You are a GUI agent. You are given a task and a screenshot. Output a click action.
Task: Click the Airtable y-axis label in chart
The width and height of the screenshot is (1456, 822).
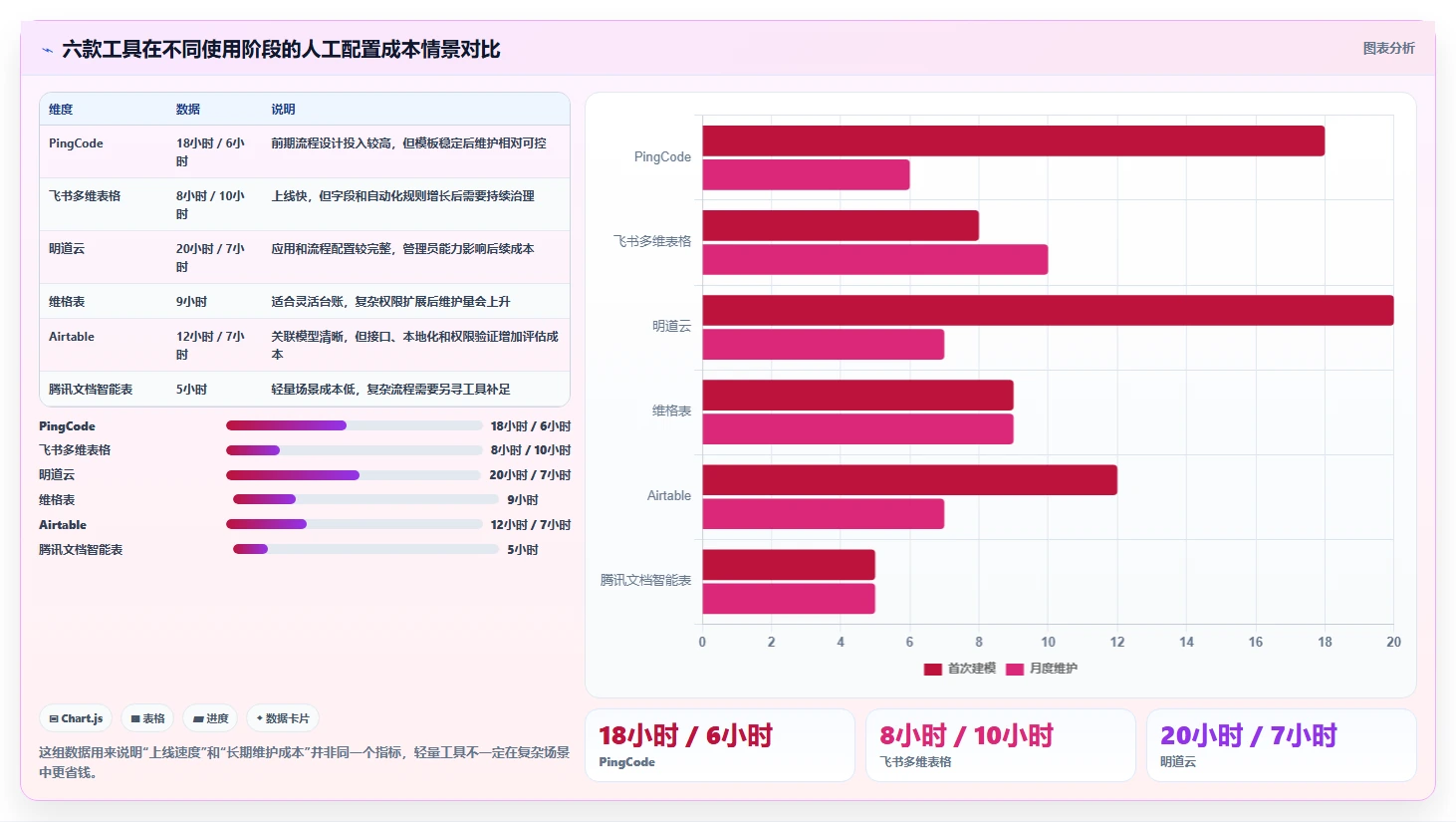coord(669,496)
